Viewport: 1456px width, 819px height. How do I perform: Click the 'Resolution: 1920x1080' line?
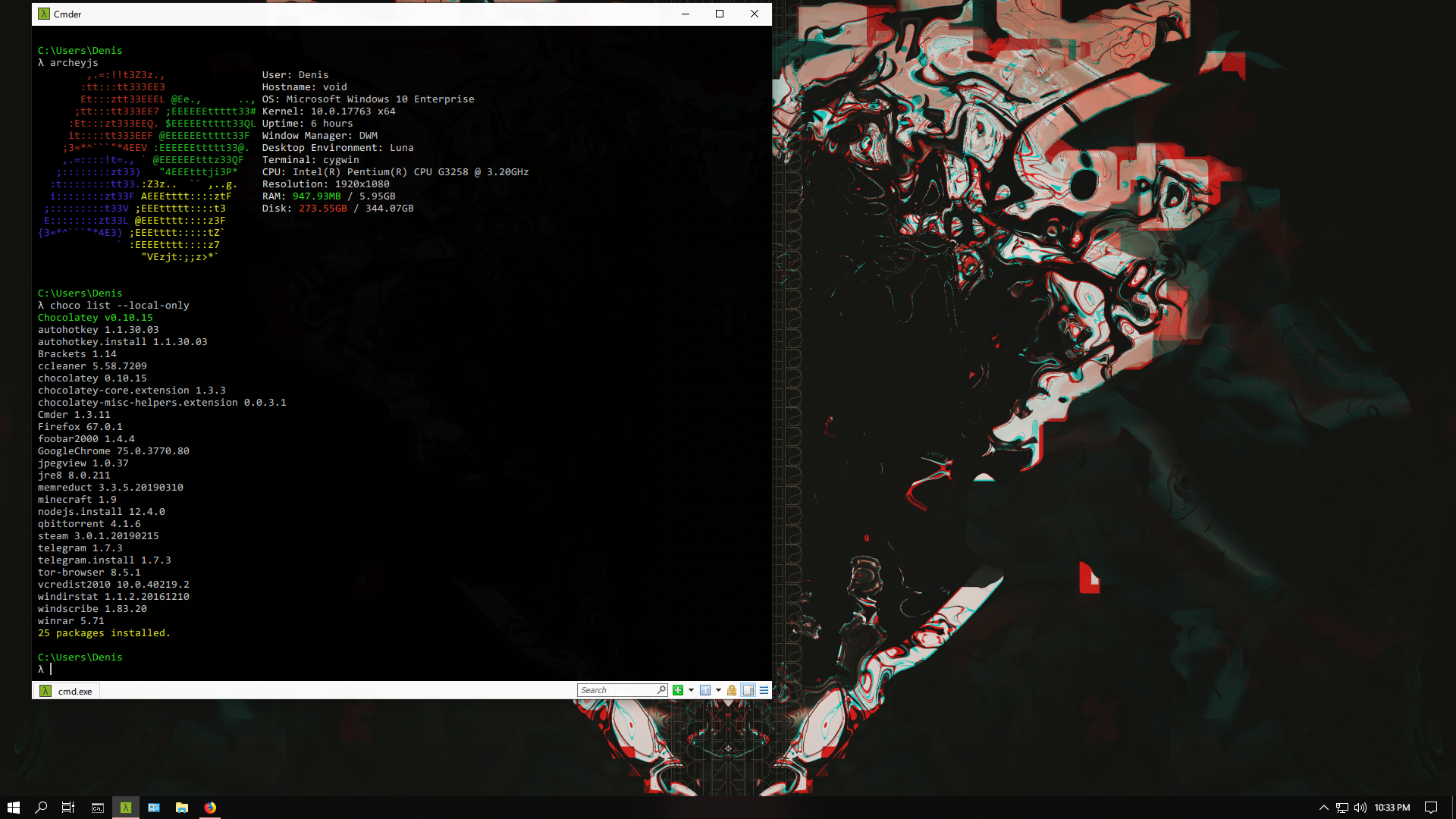tap(326, 184)
